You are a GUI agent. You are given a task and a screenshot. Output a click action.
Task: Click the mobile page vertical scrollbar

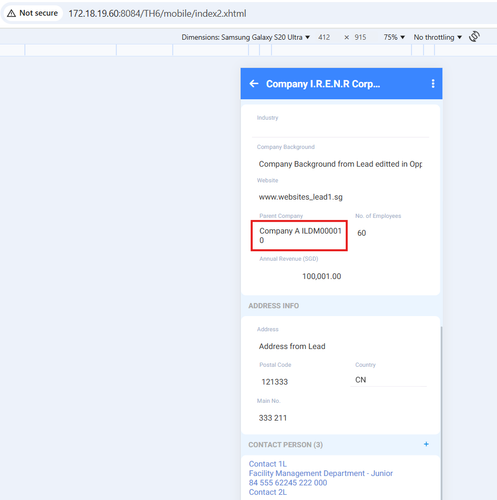point(441,413)
